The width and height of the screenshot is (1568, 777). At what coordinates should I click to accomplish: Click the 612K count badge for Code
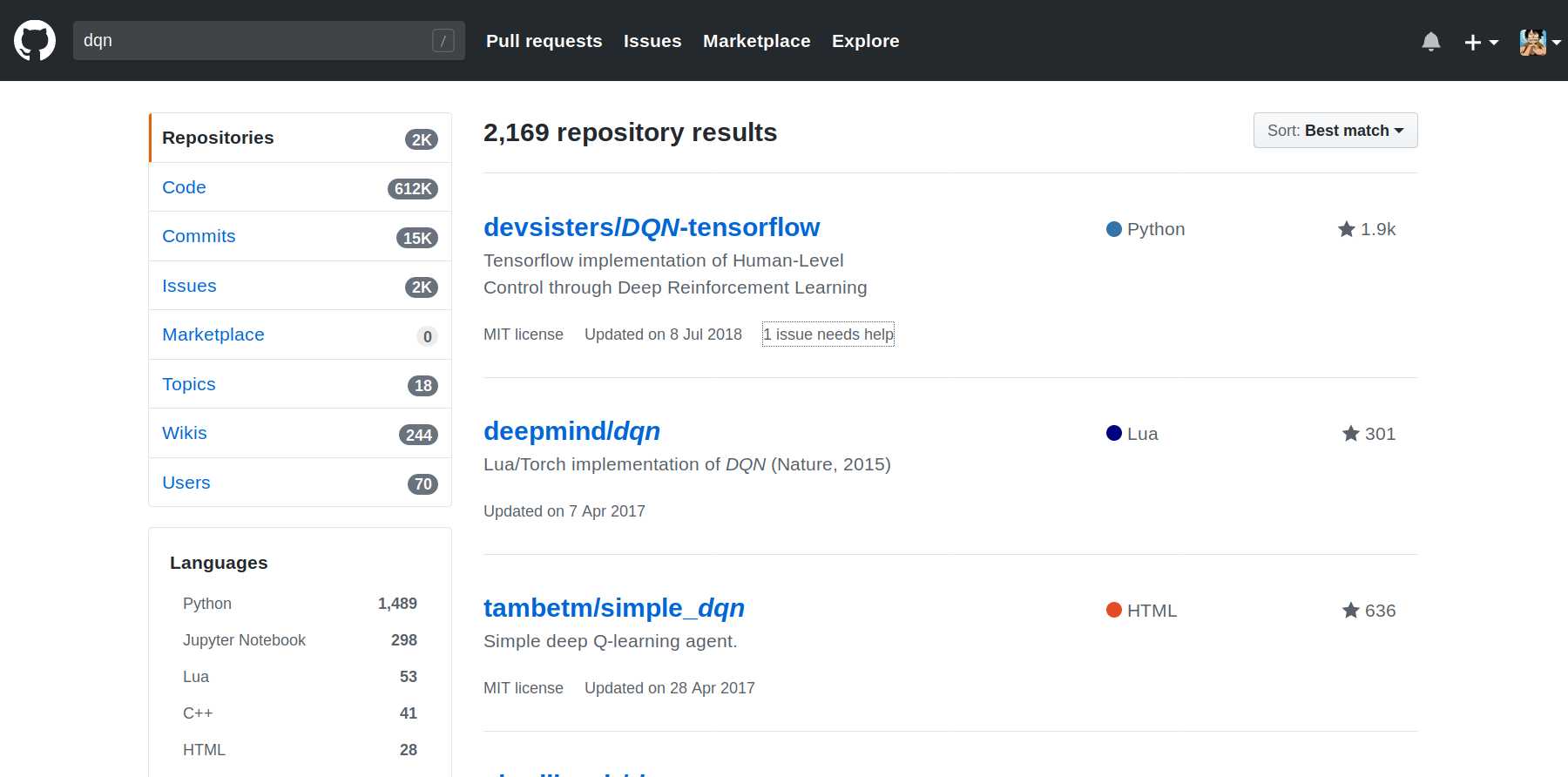[413, 189]
